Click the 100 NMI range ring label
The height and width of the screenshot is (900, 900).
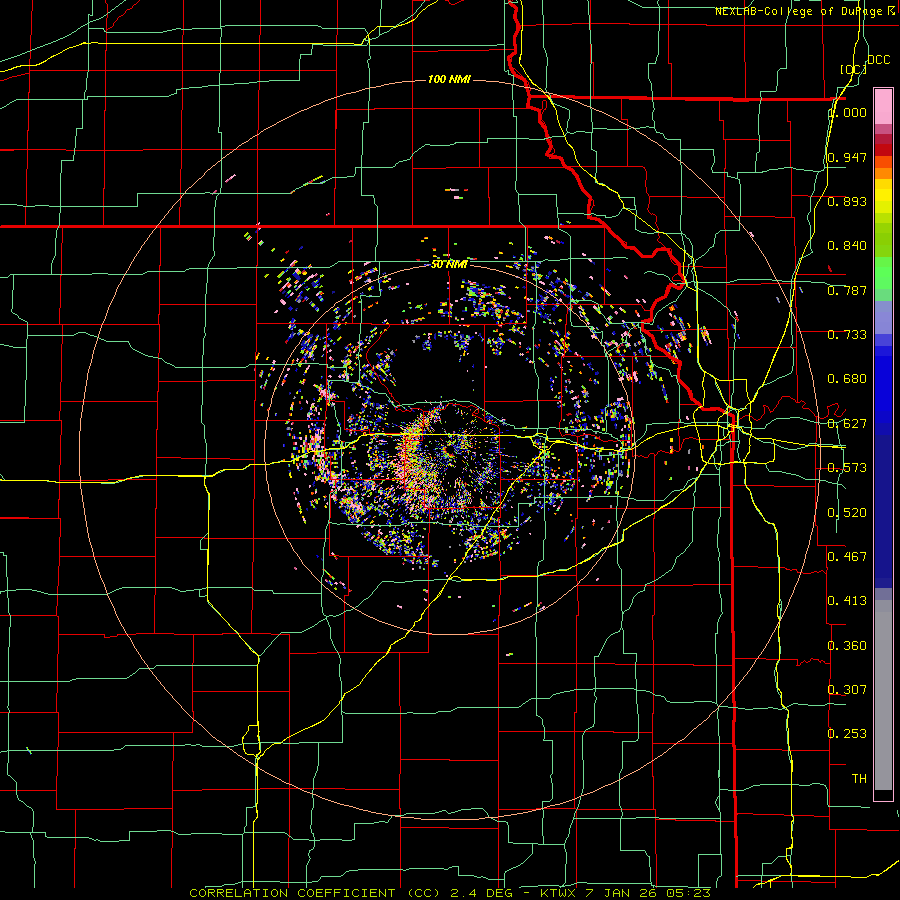pyautogui.click(x=449, y=79)
